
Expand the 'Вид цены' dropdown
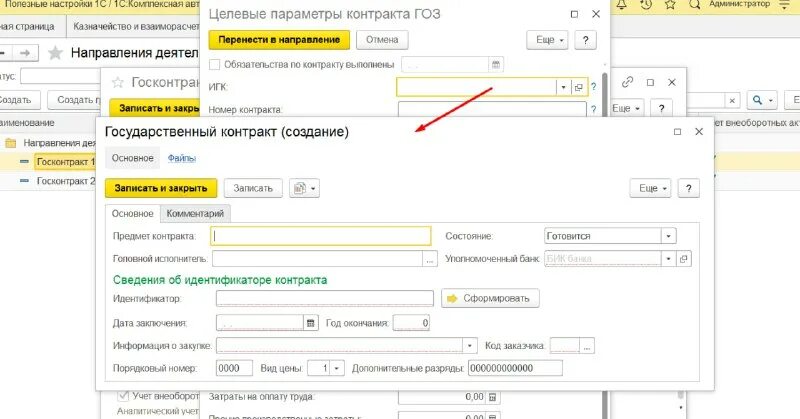click(x=337, y=368)
